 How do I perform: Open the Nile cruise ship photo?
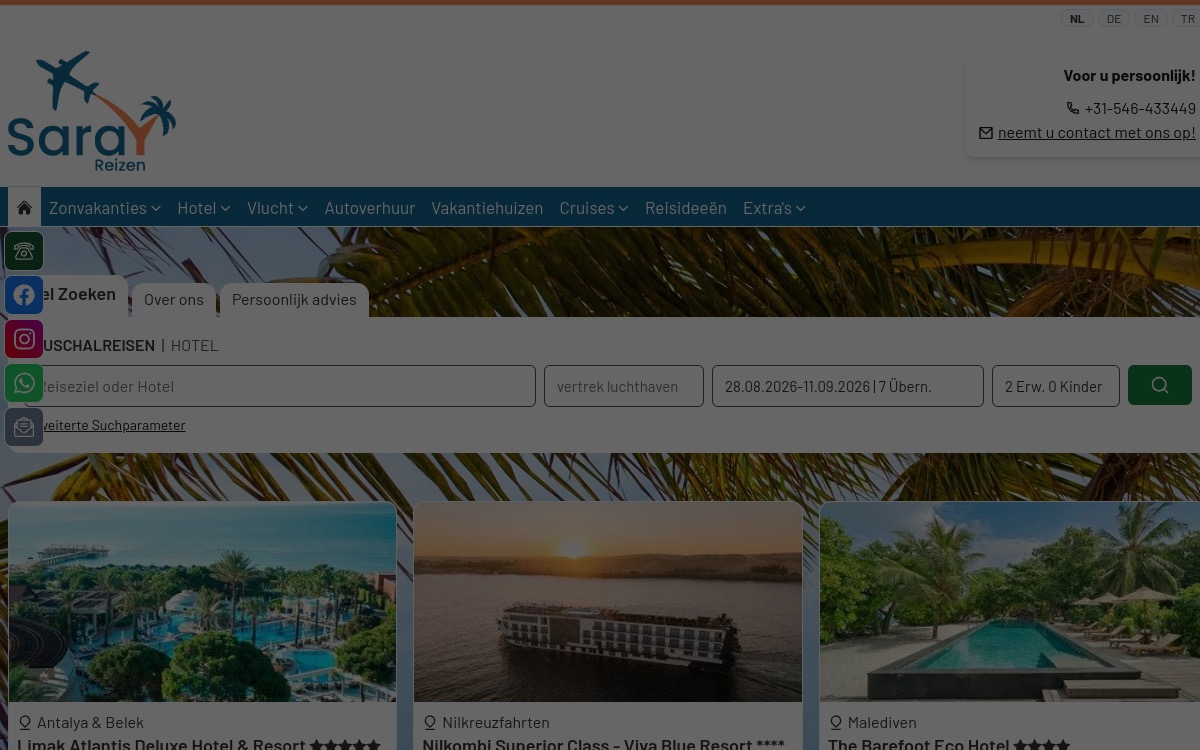(608, 602)
